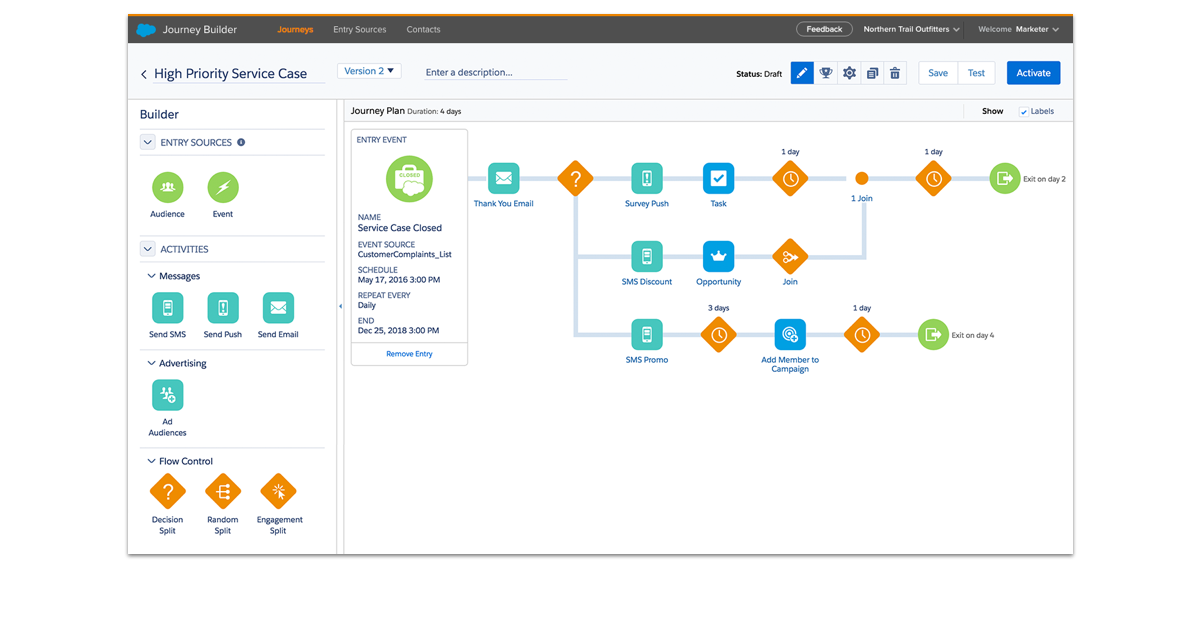Toggle the Labels checkbox
1200x640 pixels.
pos(1023,112)
